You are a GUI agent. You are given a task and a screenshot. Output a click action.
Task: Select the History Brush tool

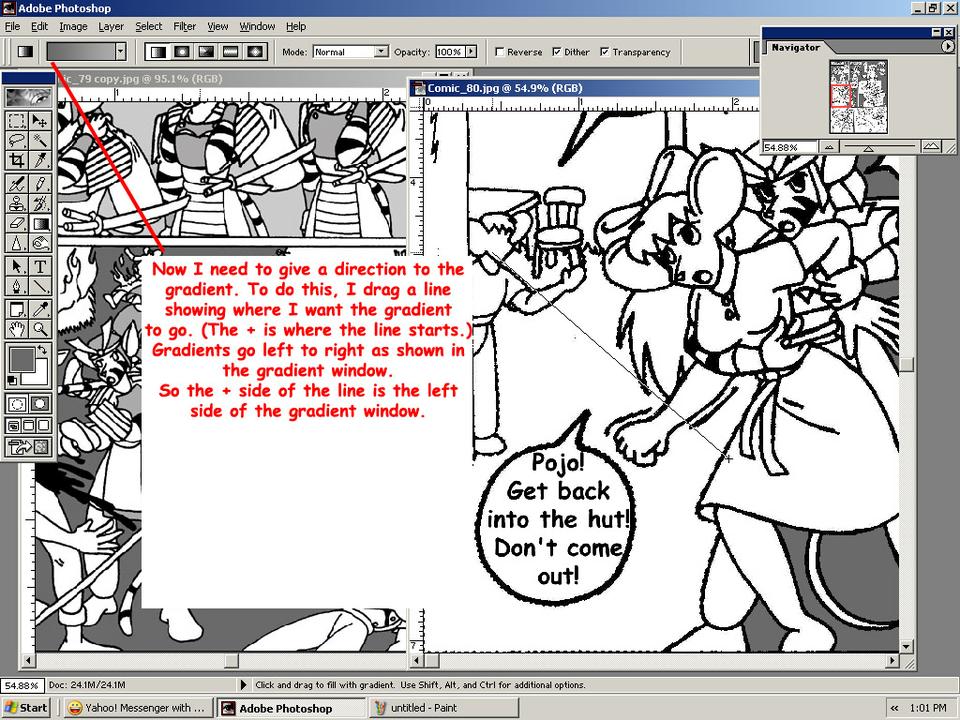coord(40,203)
